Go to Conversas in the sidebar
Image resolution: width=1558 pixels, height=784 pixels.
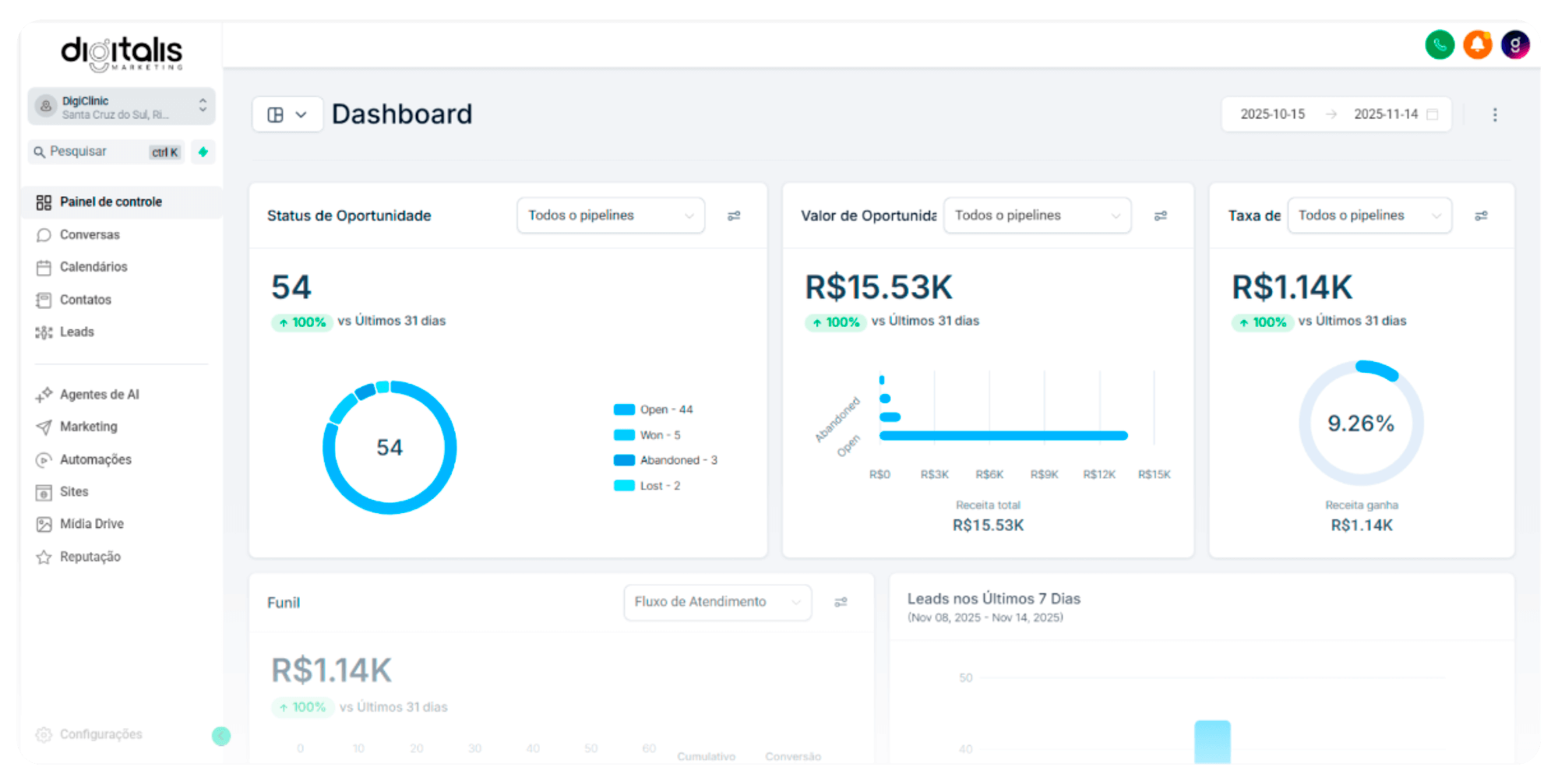point(90,234)
